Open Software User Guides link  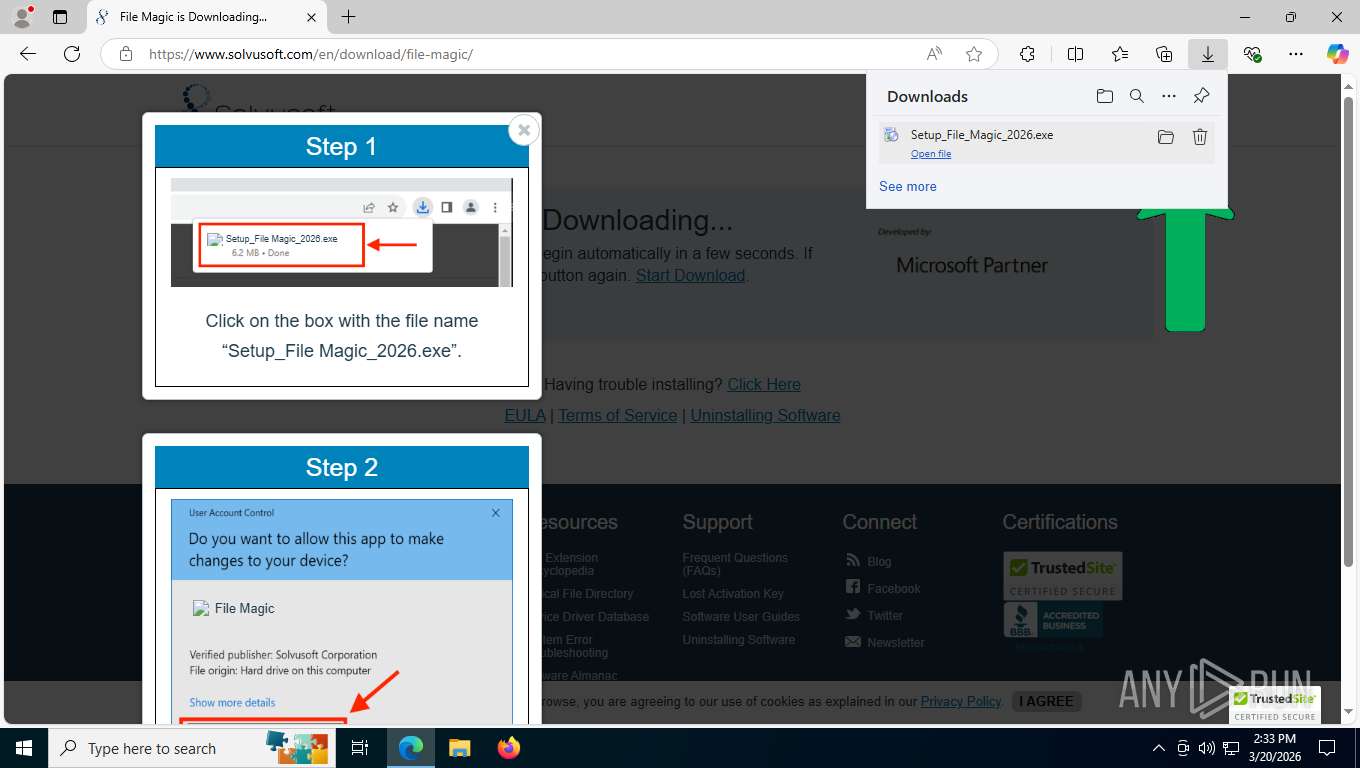pos(741,616)
